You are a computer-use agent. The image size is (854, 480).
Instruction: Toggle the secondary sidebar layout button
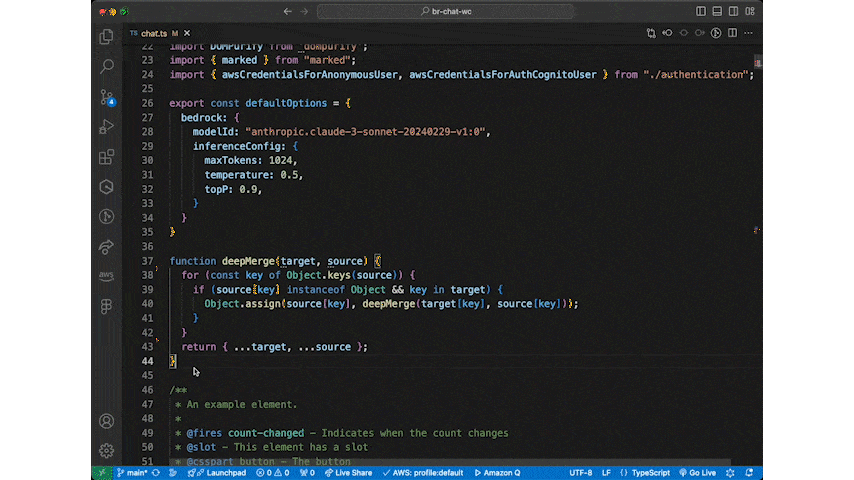coord(735,11)
